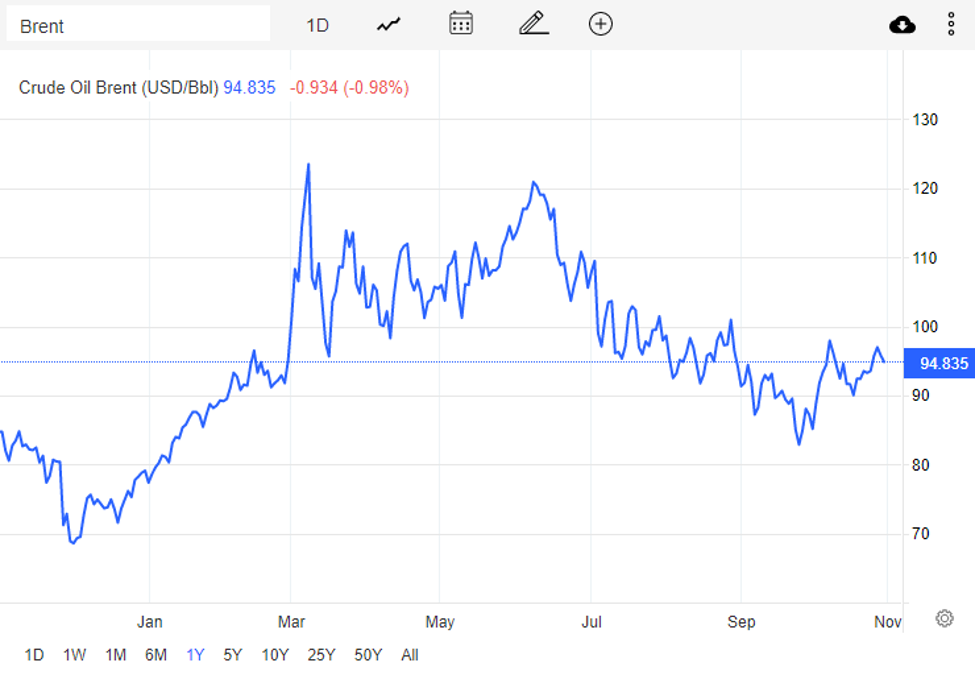Choose the 5Y time range
977x675 pixels.
(x=232, y=655)
